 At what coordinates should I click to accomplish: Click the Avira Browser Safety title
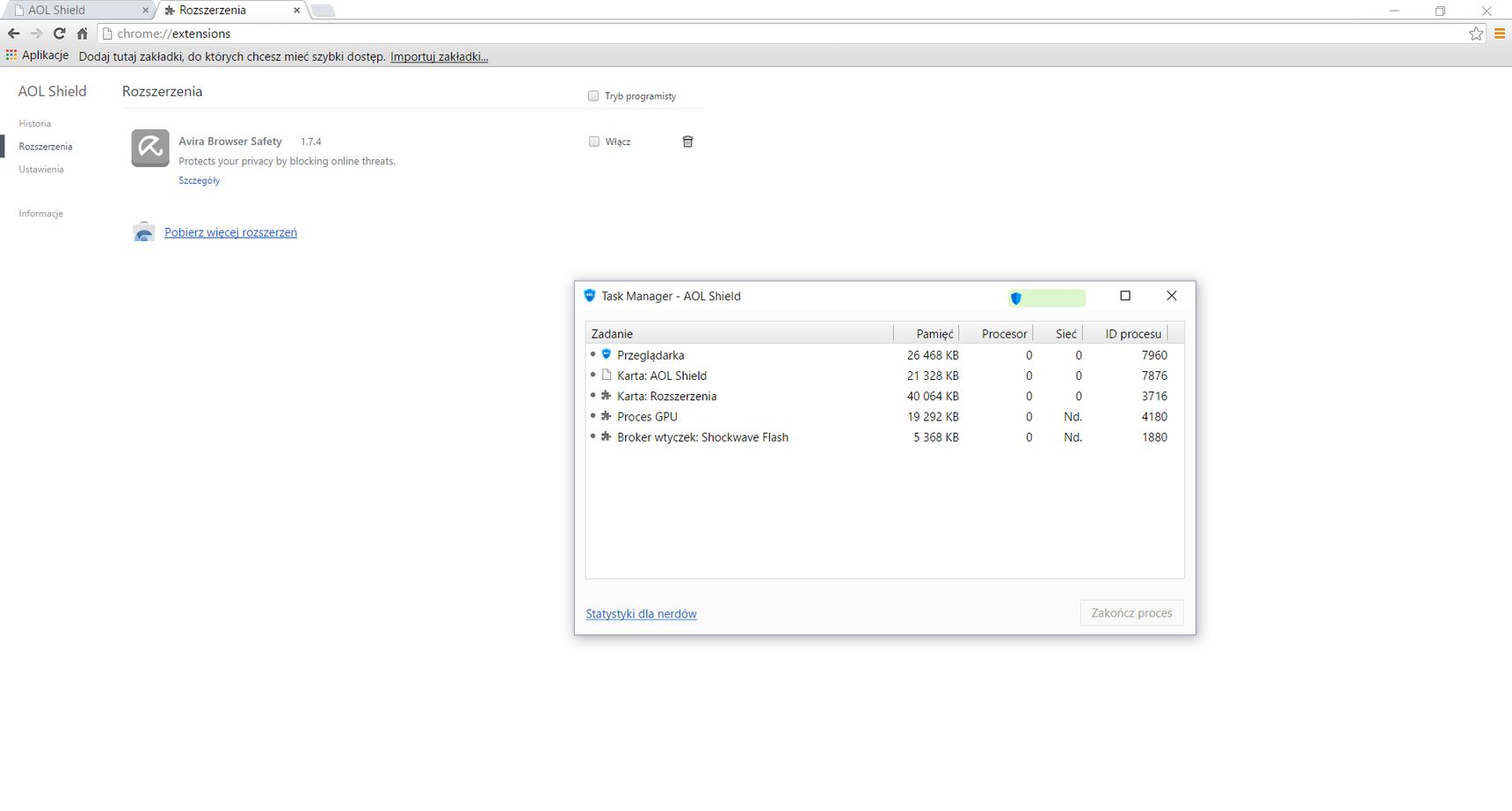(x=230, y=141)
